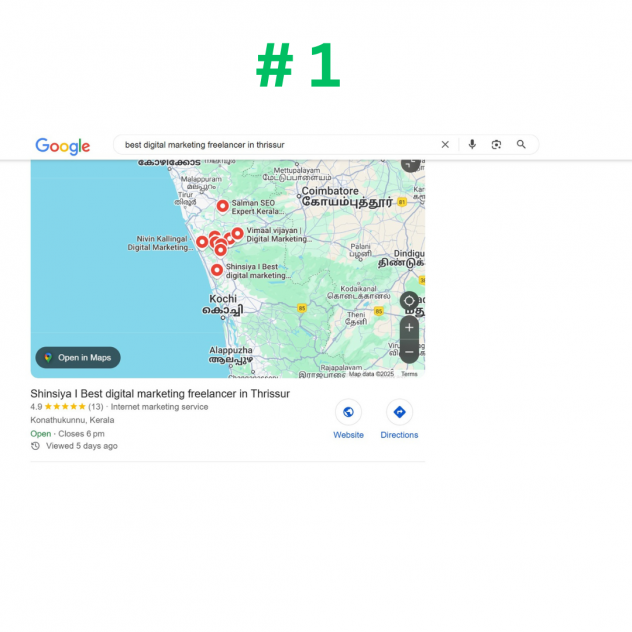Get Directions to Shinsiya listing
The height and width of the screenshot is (632, 632).
coord(399,419)
